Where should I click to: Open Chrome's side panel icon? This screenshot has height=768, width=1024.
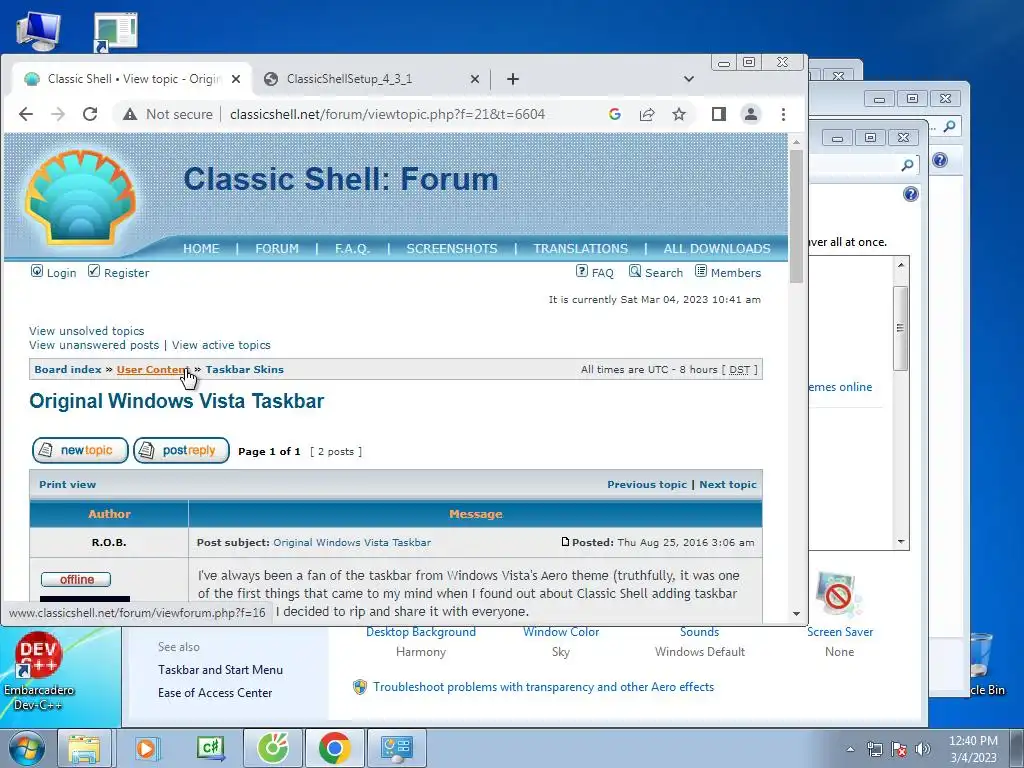pos(718,114)
